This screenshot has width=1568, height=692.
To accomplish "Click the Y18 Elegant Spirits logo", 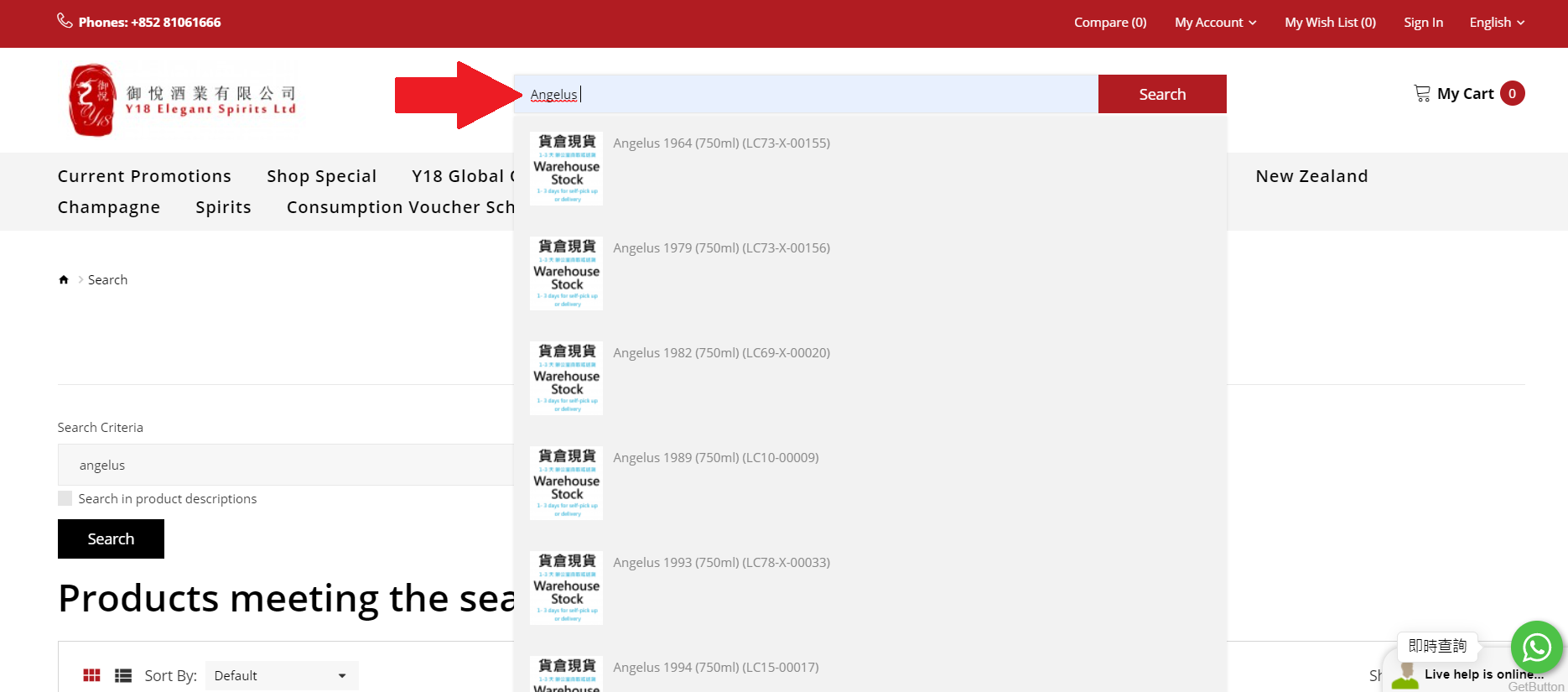I will click(x=183, y=100).
